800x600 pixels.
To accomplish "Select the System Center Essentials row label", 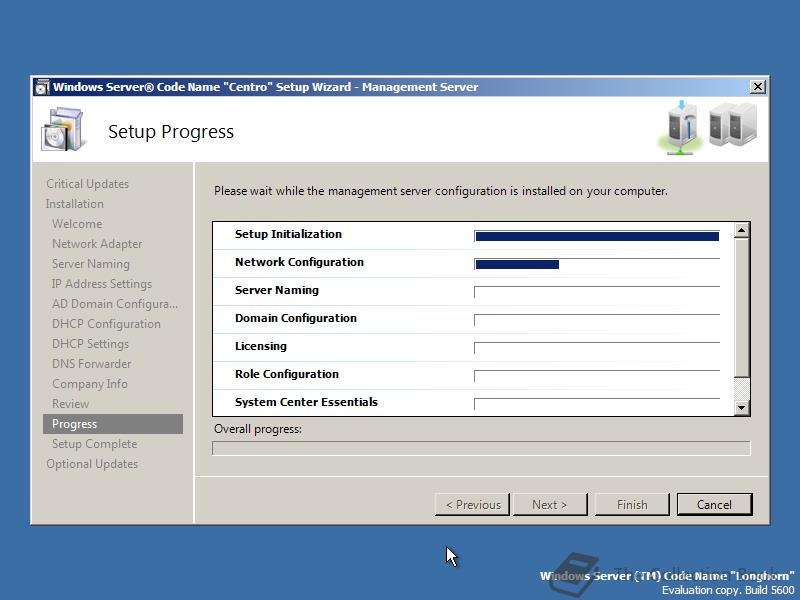I will [306, 402].
